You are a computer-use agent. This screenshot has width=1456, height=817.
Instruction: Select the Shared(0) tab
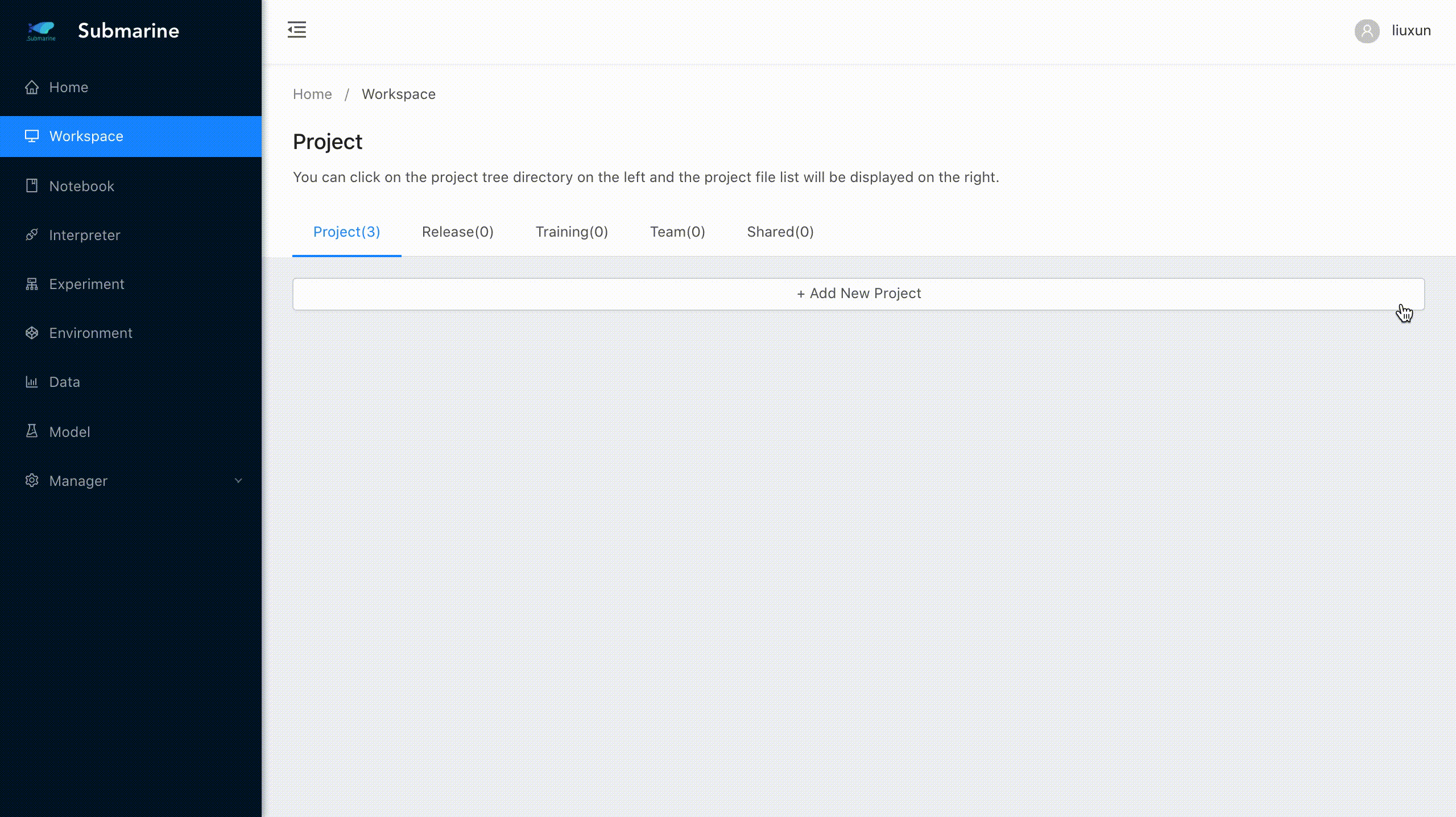point(780,232)
